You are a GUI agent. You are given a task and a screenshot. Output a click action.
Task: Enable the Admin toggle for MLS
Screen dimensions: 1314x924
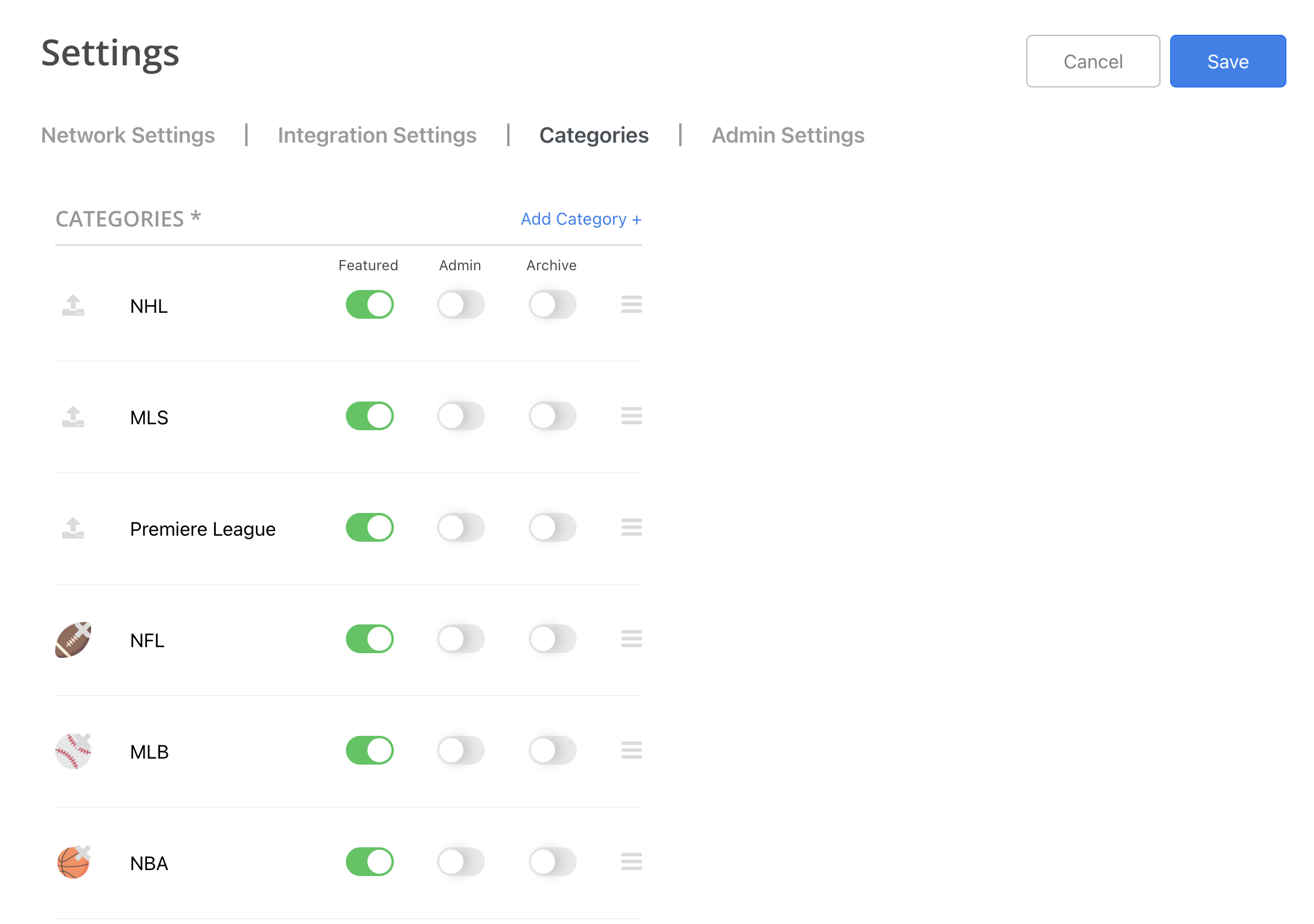460,416
